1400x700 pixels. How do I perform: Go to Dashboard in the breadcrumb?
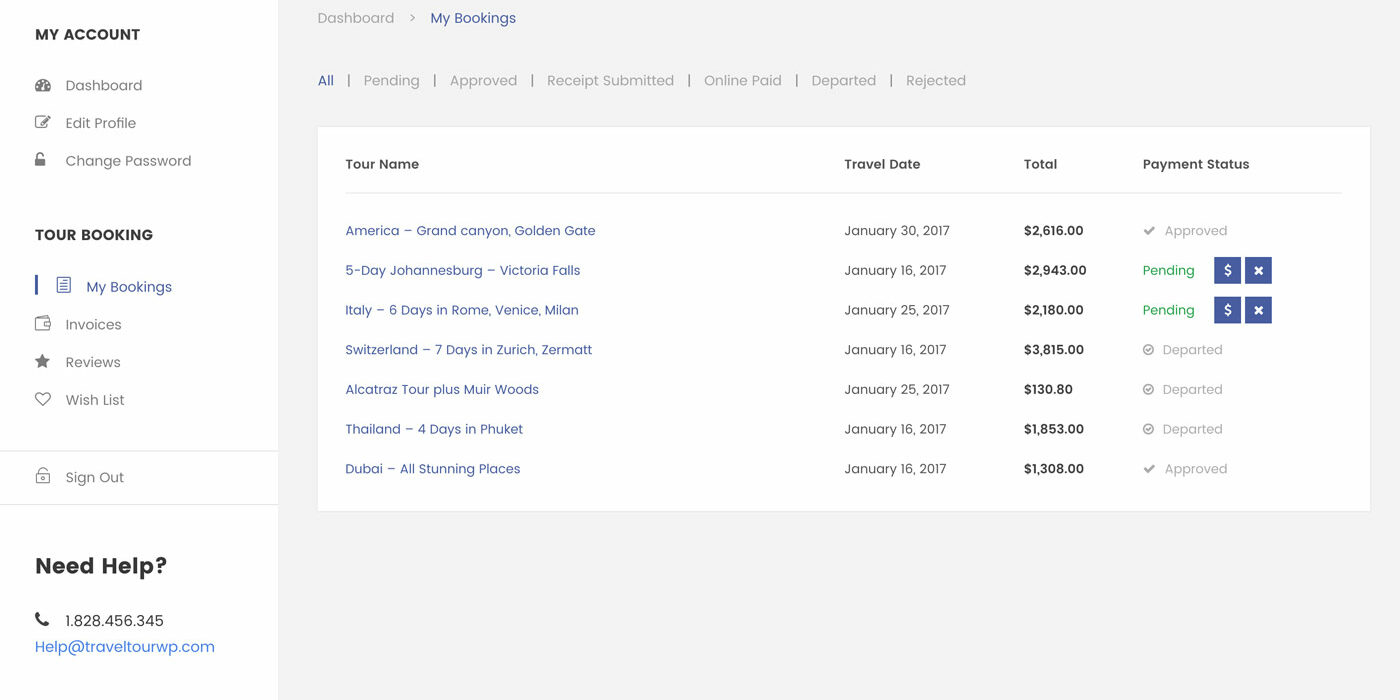tap(355, 18)
